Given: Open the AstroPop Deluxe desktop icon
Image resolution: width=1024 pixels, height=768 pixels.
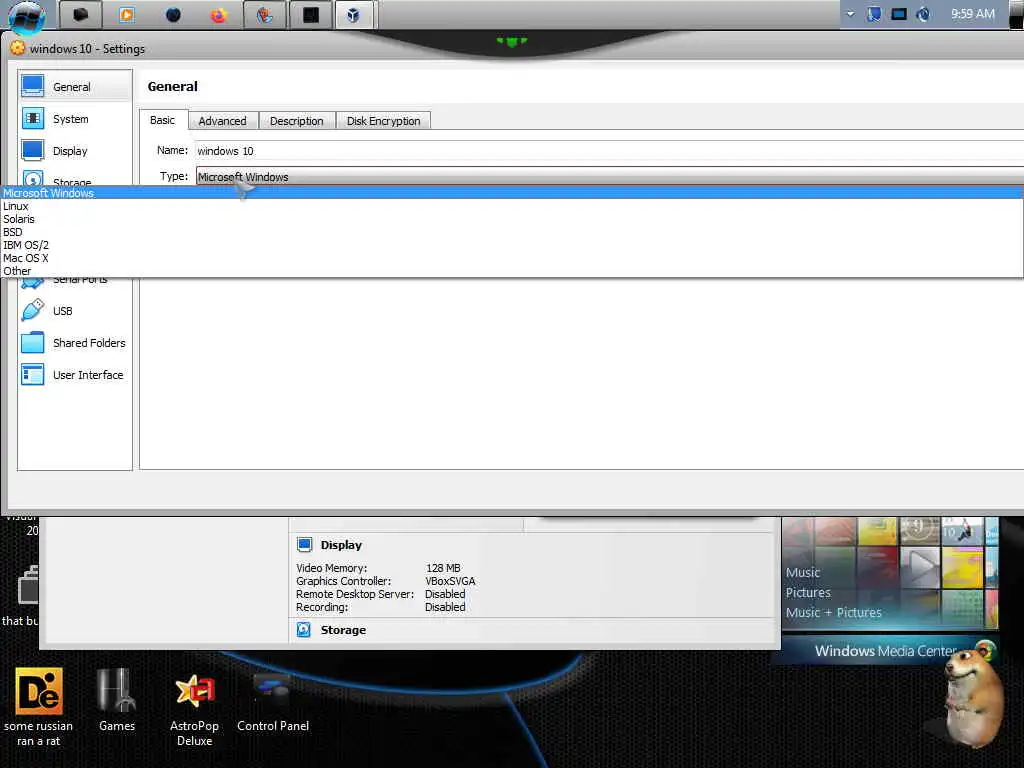Looking at the screenshot, I should [195, 709].
